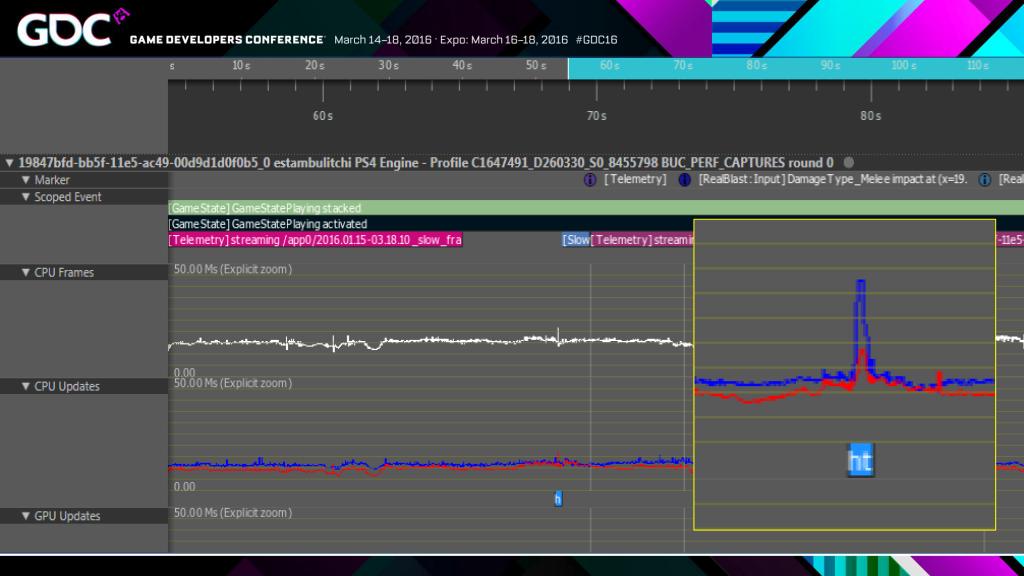Click the Telemetry marker info icon
Image resolution: width=1024 pixels, height=576 pixels.
590,180
